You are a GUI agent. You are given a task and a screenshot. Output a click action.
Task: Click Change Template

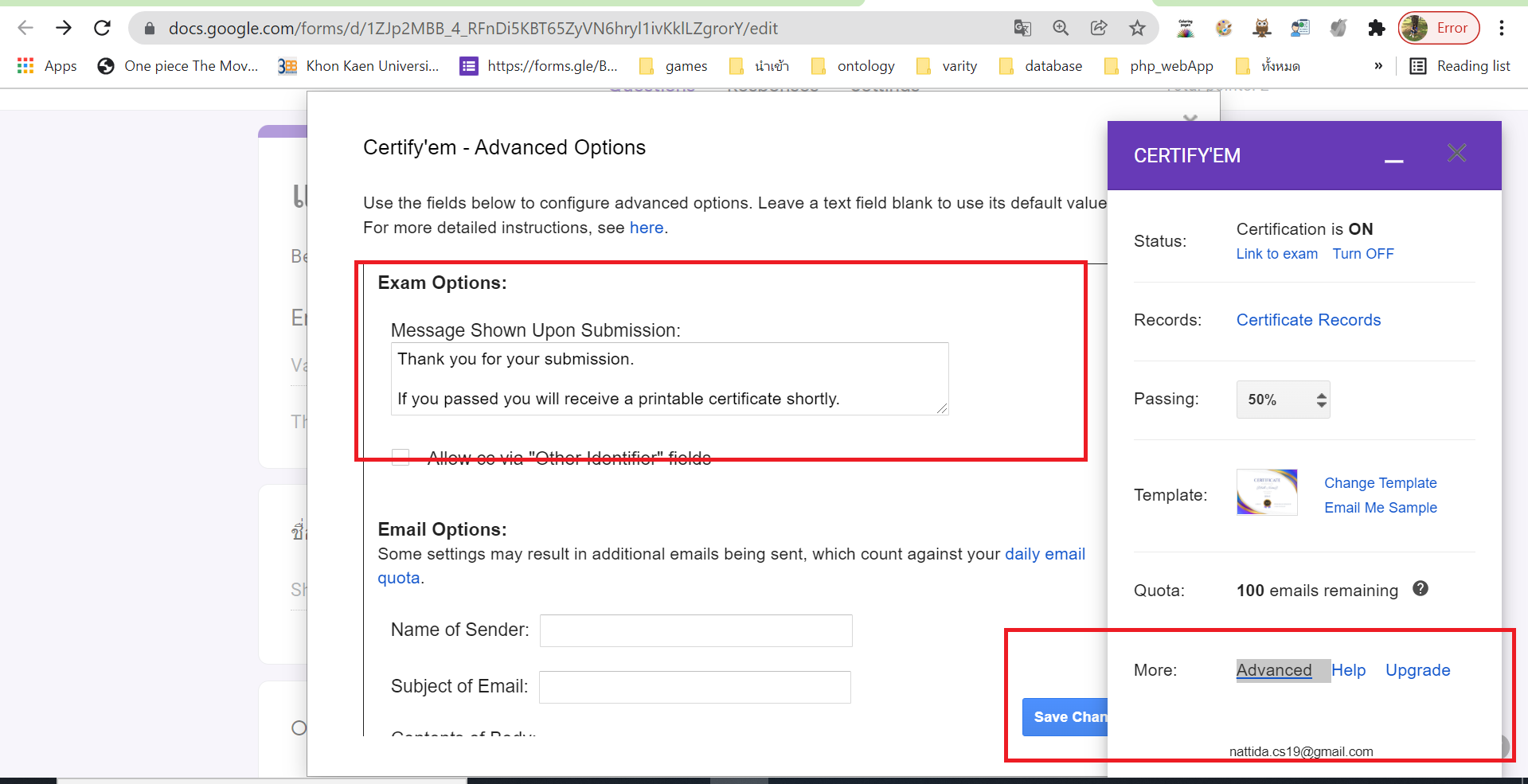(1380, 483)
